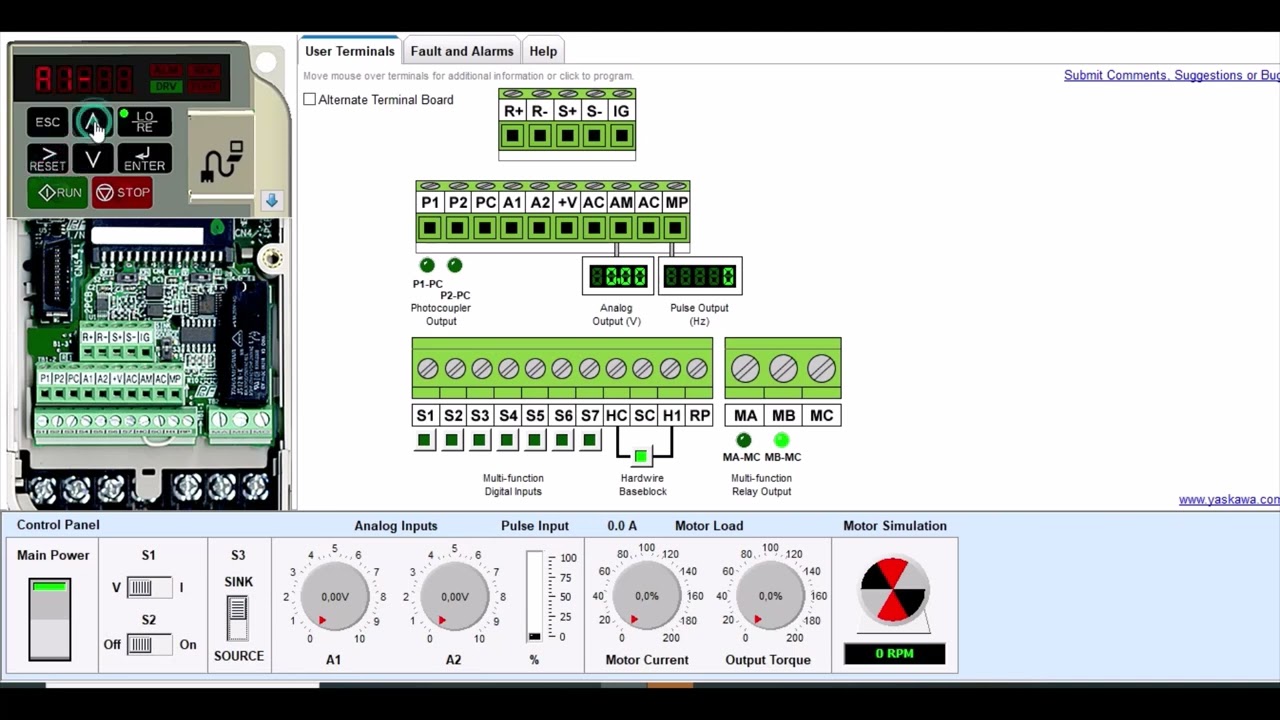This screenshot has height=720, width=1280.
Task: Open the Fault and Alarms tab
Action: (462, 51)
